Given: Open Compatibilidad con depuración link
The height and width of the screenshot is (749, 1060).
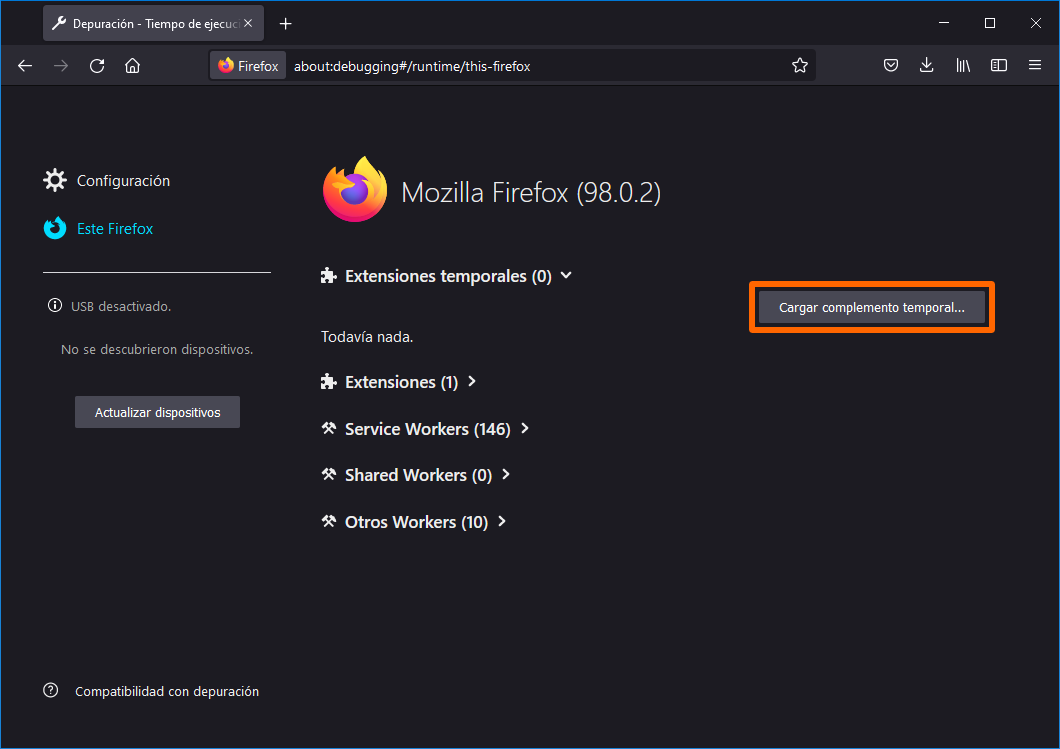Looking at the screenshot, I should 167,692.
